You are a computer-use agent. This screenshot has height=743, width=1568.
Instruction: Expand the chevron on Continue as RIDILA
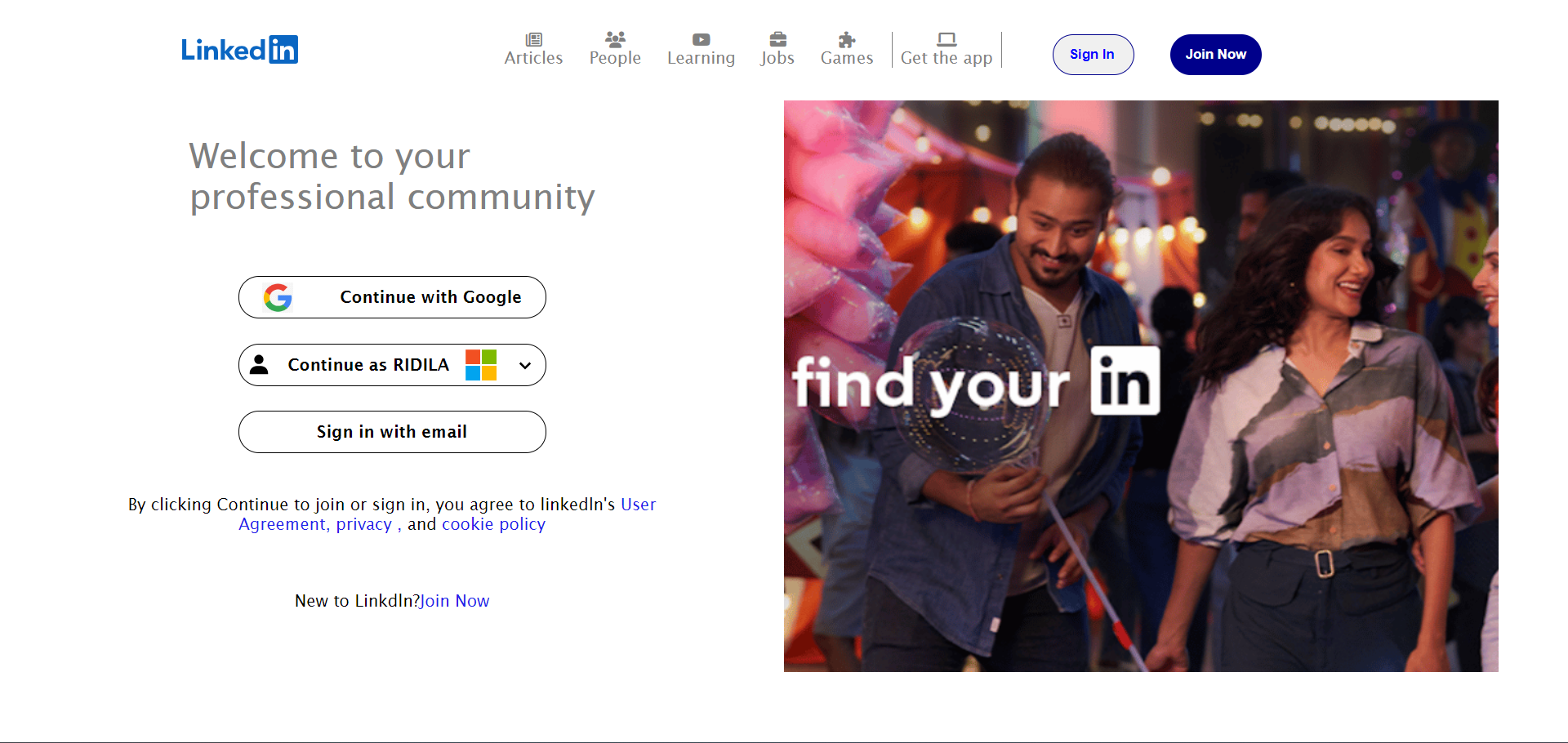(x=525, y=365)
